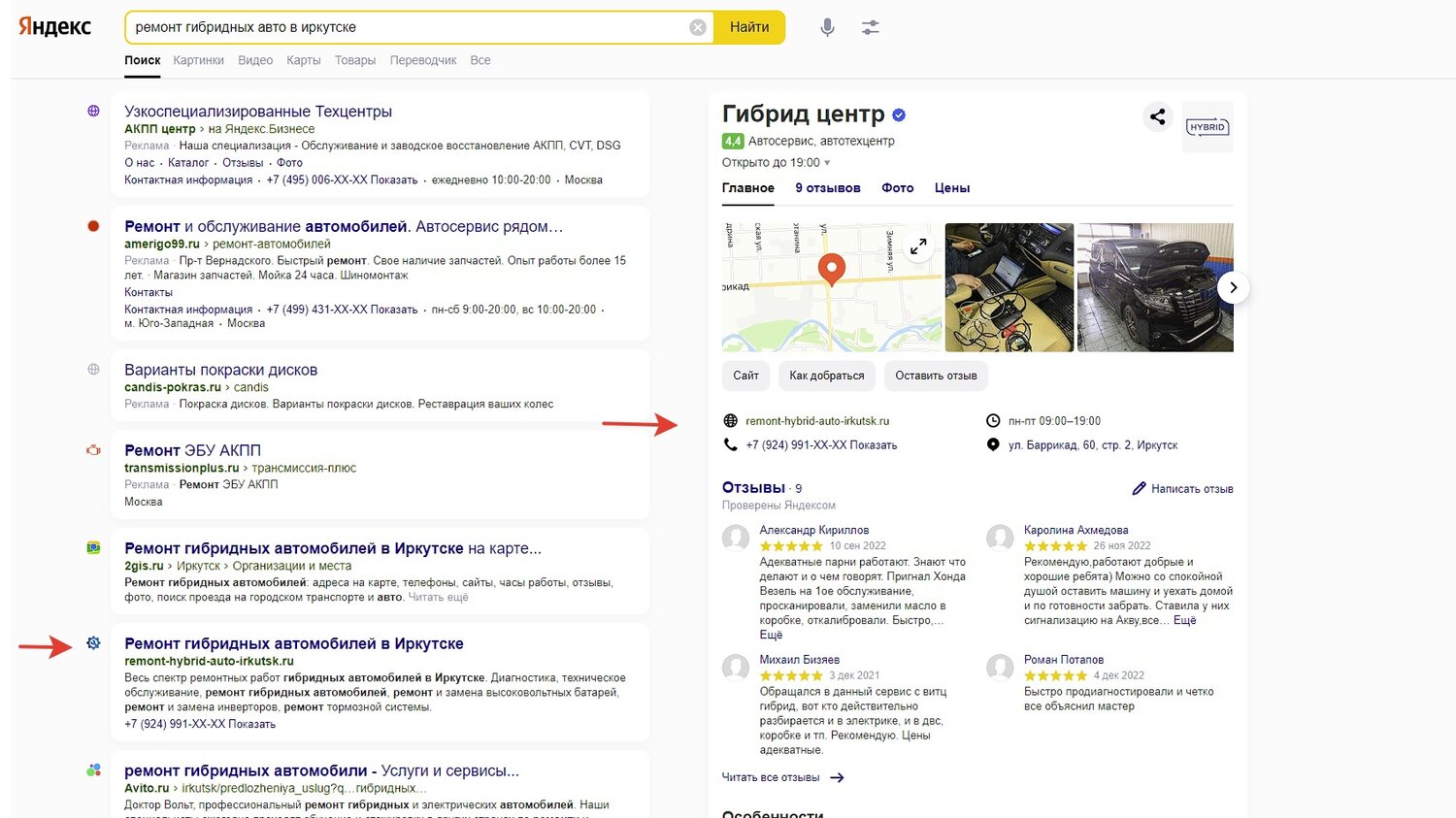
Task: Open 'Ремонт гибридных автомобилей в Иркутске' remont-hybrid result
Action: (x=294, y=643)
